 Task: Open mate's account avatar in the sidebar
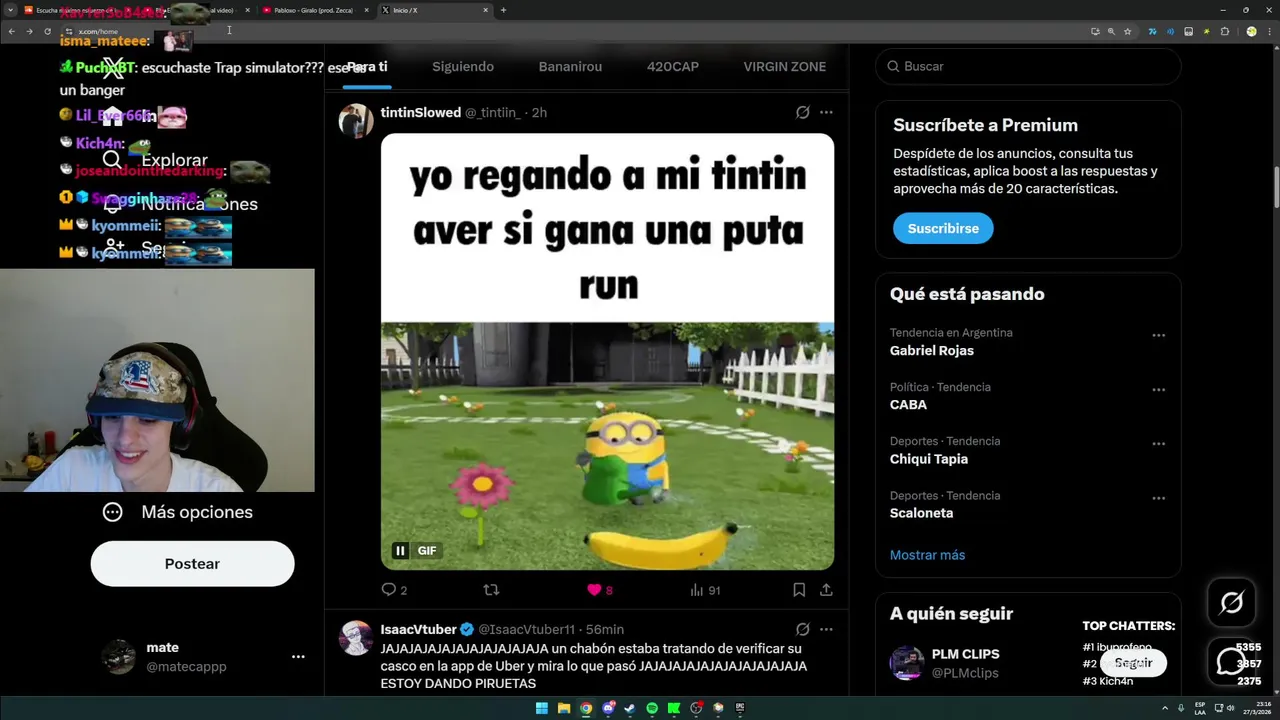pos(119,657)
